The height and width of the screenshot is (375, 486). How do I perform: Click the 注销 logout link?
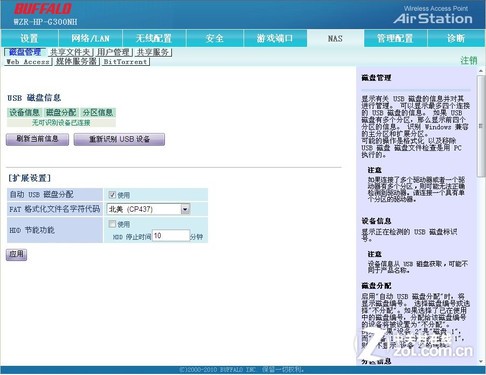coord(469,60)
